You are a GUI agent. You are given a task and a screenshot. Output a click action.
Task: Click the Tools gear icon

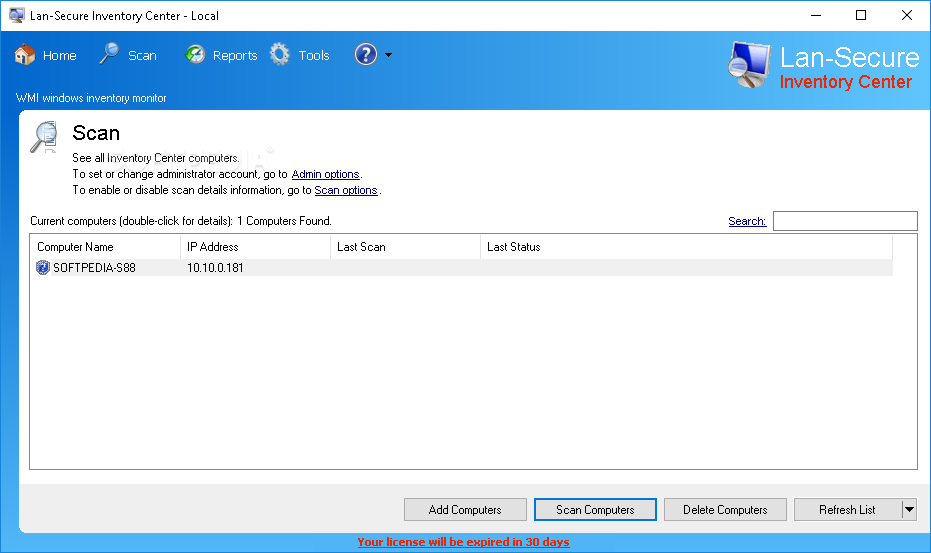(x=280, y=55)
